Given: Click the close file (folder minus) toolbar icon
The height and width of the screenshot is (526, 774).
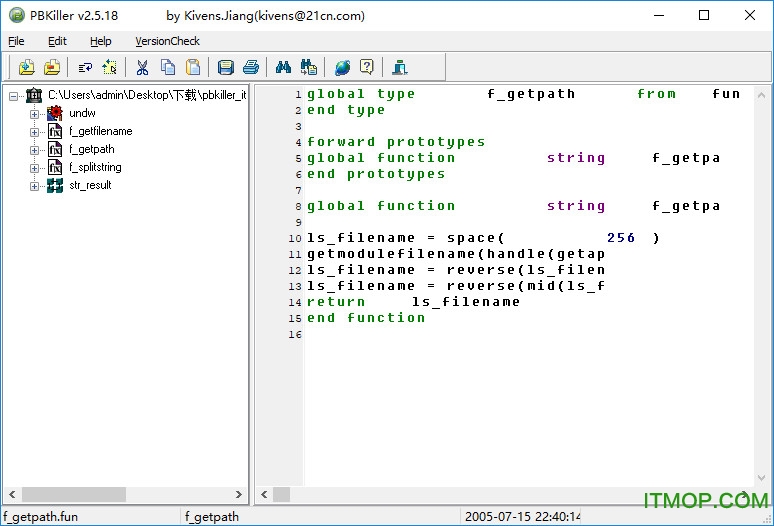Looking at the screenshot, I should pyautogui.click(x=52, y=67).
